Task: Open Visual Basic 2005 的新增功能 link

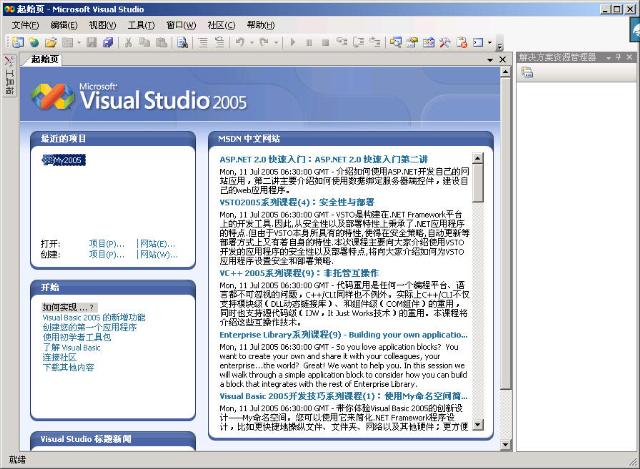Action: pyautogui.click(x=94, y=317)
